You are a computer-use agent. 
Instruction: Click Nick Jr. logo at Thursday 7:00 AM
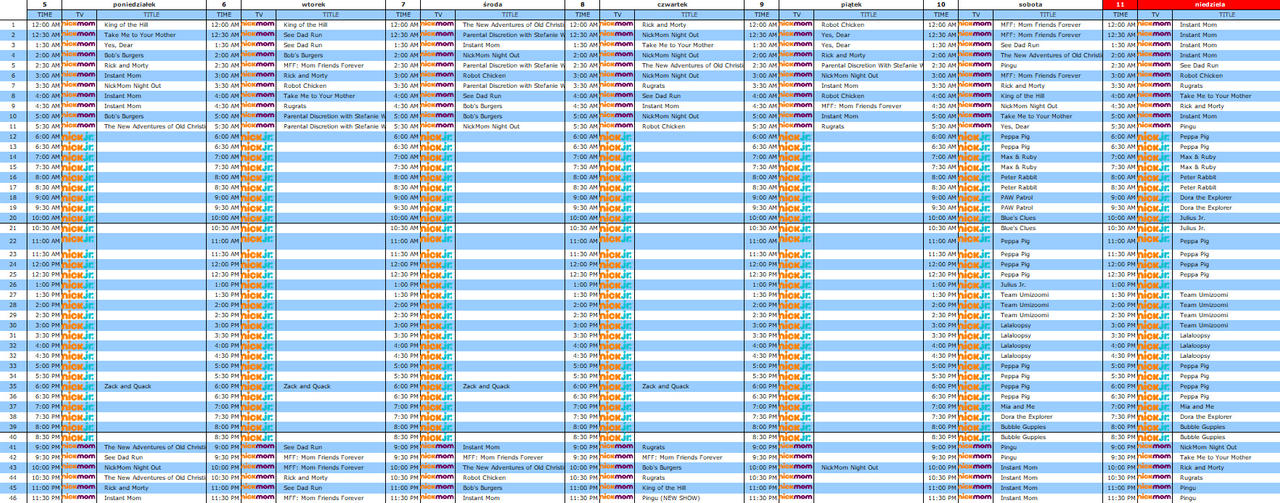pos(618,156)
